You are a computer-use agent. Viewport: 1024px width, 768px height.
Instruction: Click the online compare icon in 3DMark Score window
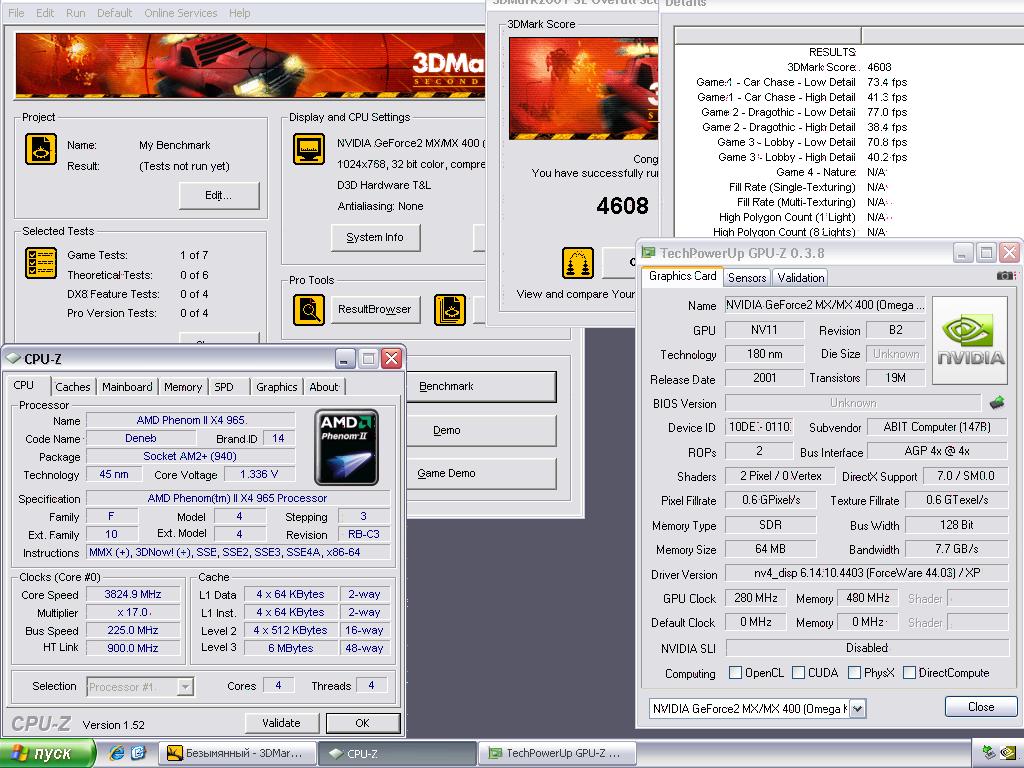pyautogui.click(x=578, y=263)
